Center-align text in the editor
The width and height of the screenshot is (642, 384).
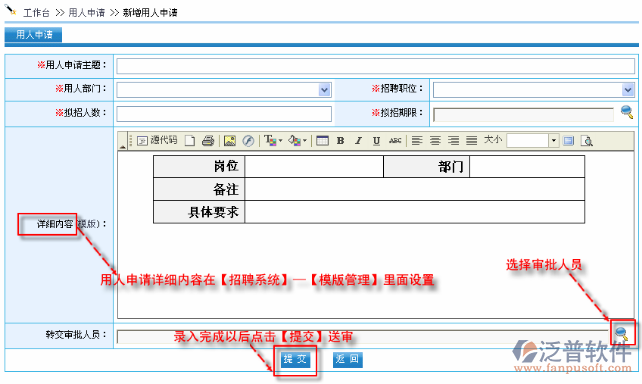point(435,141)
